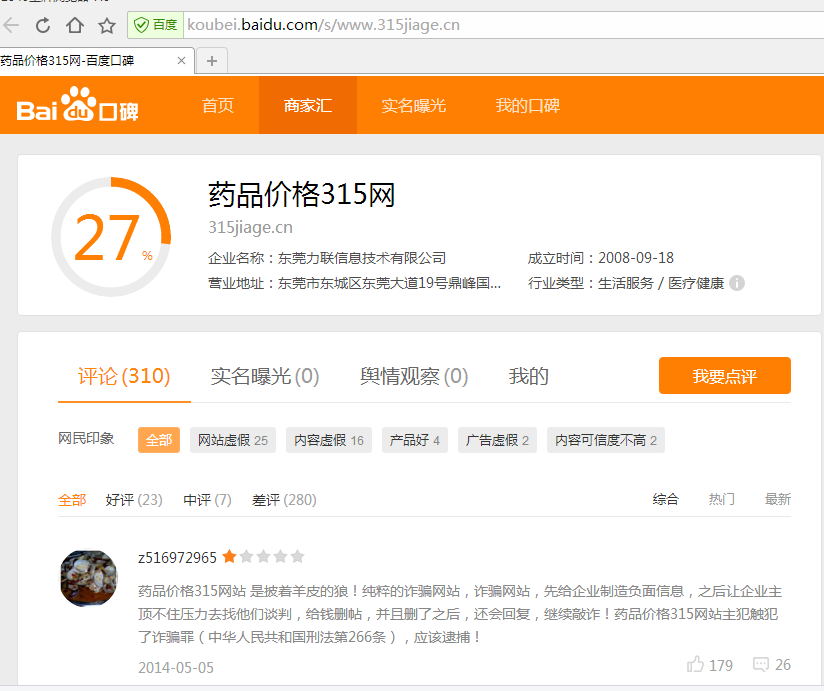This screenshot has height=691, width=824.
Task: Show 差评 (280) reviews
Action: (284, 499)
